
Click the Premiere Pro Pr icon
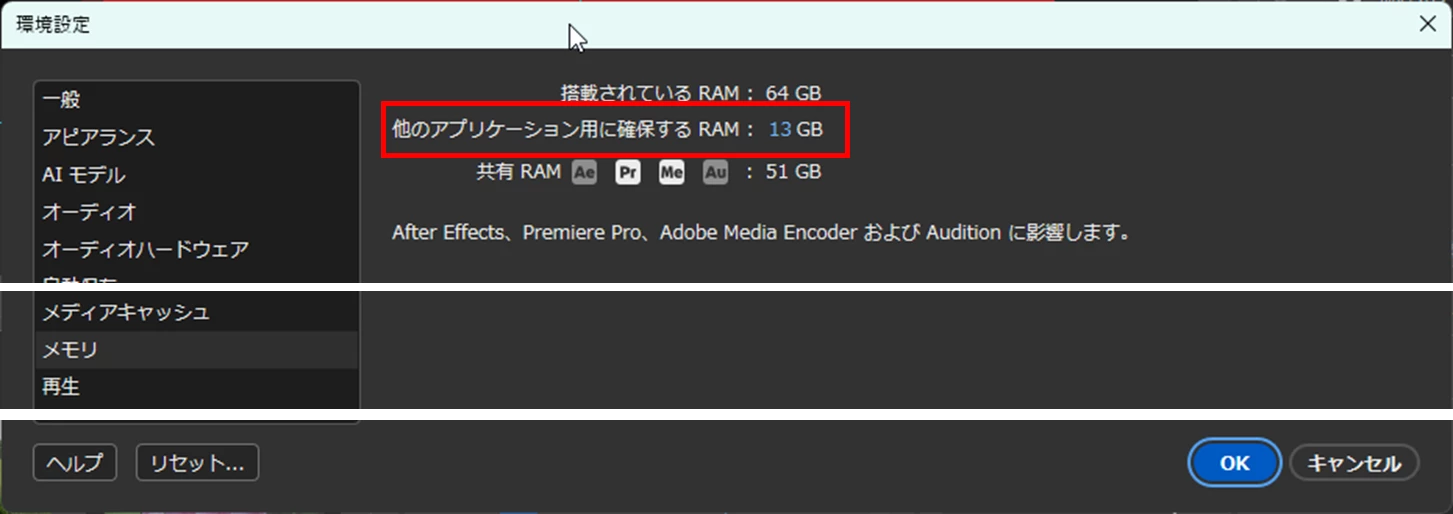pyautogui.click(x=628, y=173)
